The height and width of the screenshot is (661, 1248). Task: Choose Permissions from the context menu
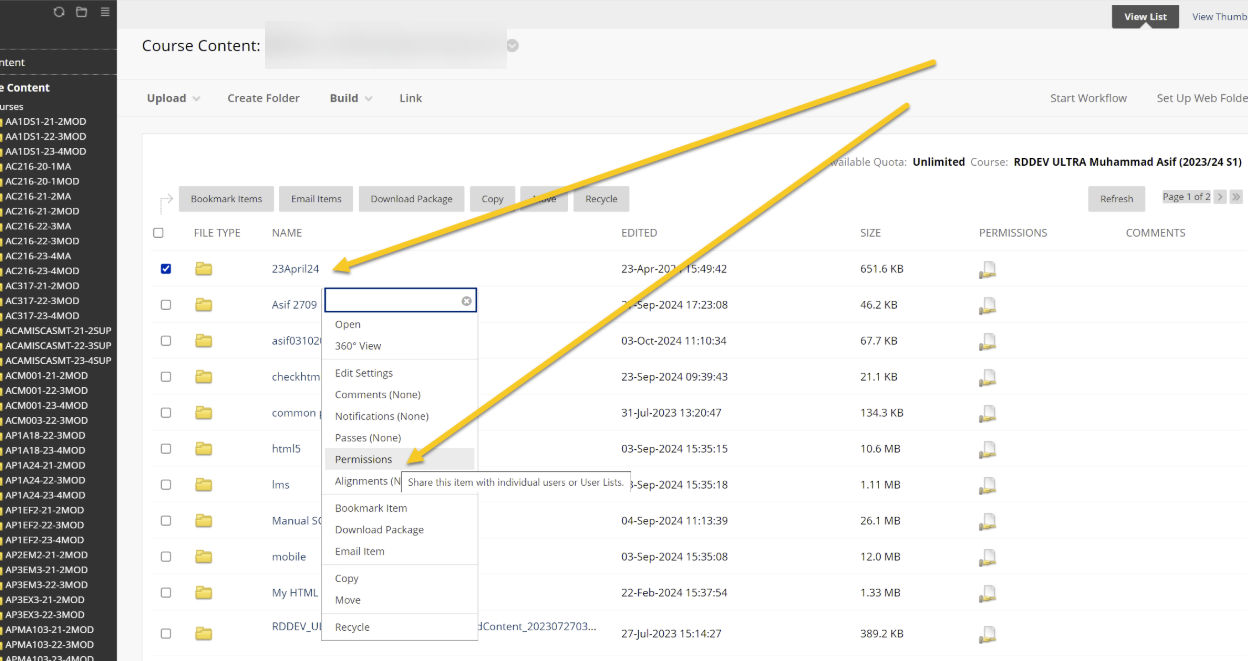(x=364, y=459)
